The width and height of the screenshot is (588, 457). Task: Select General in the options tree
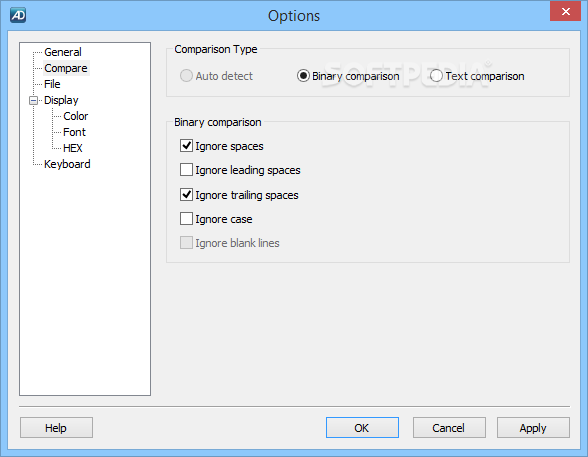coord(63,52)
